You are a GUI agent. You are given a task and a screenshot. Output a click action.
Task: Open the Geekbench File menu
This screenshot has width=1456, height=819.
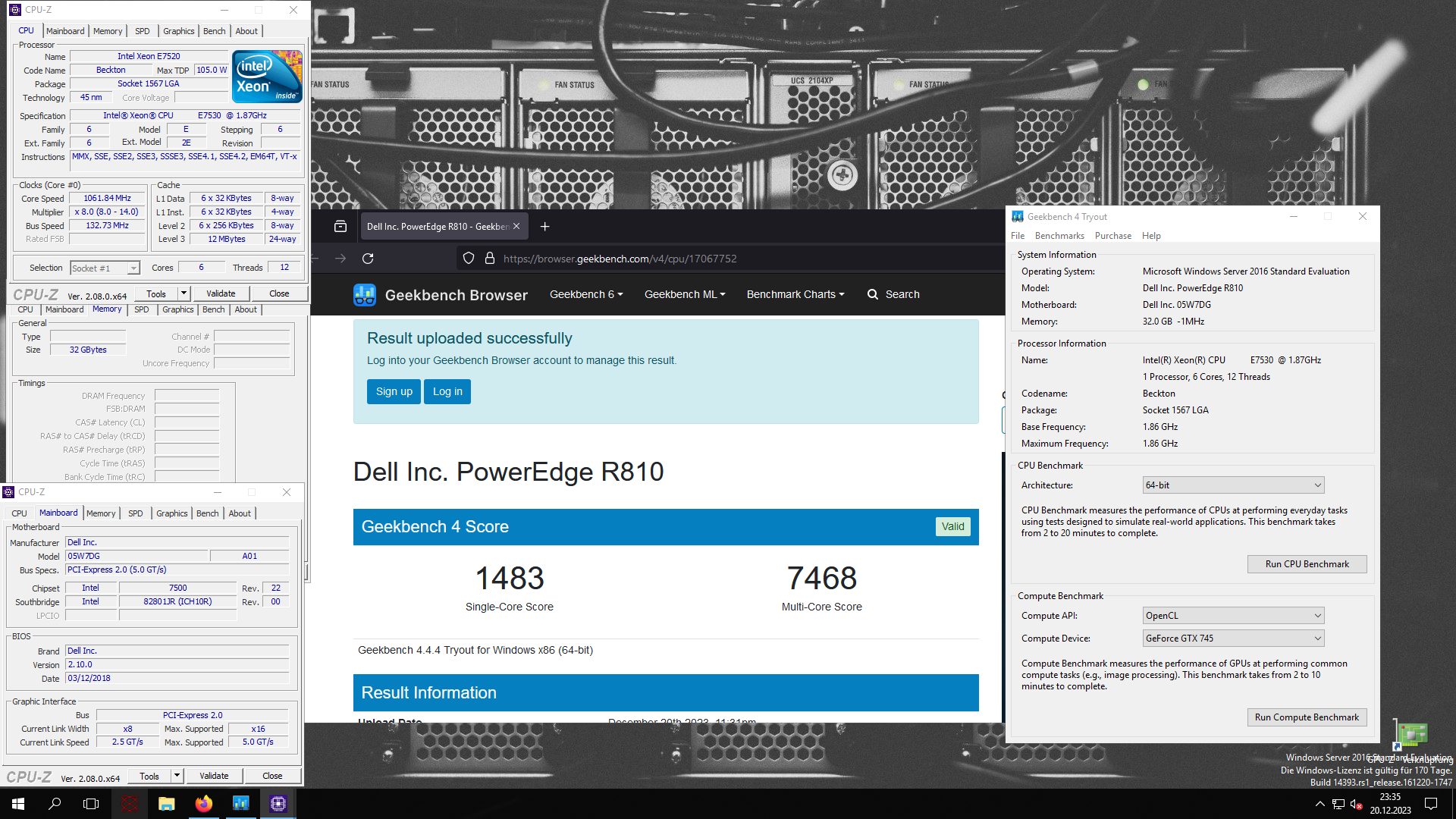(x=1018, y=236)
